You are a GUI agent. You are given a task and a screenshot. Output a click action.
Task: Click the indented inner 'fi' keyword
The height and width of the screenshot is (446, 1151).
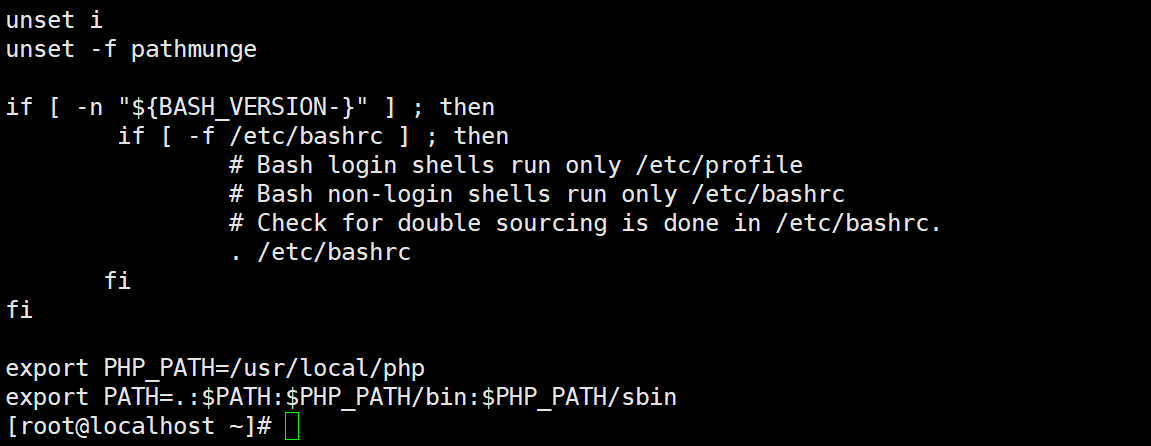click(x=117, y=280)
